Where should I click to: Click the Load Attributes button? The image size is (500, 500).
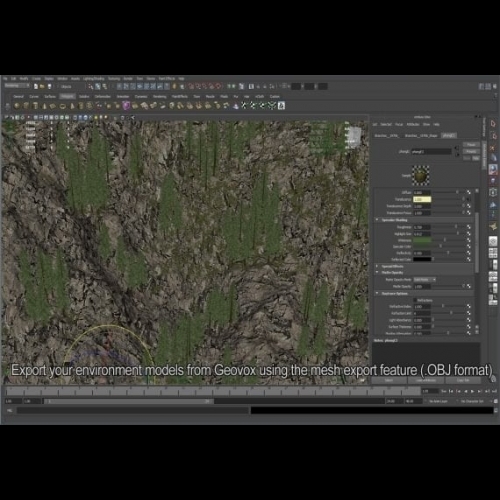[x=426, y=380]
